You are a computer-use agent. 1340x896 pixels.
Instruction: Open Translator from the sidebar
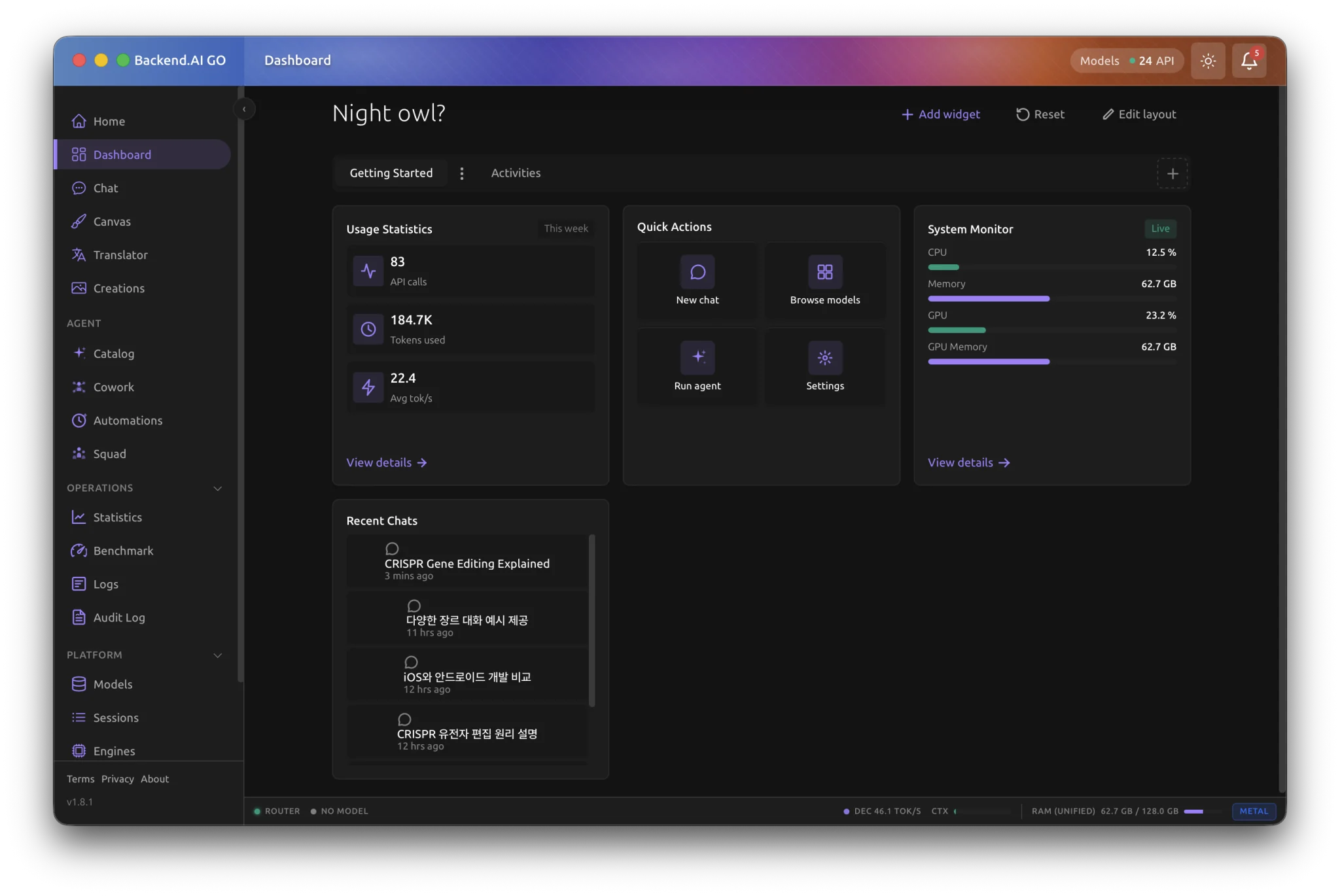pyautogui.click(x=143, y=254)
